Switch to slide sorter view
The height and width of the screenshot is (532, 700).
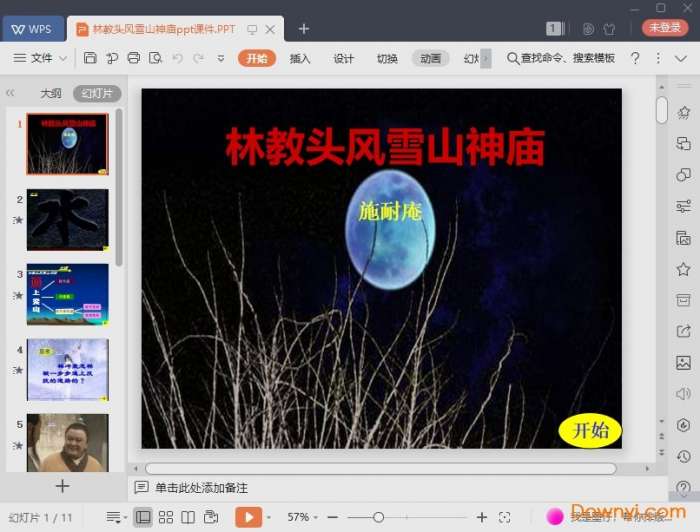(x=166, y=517)
